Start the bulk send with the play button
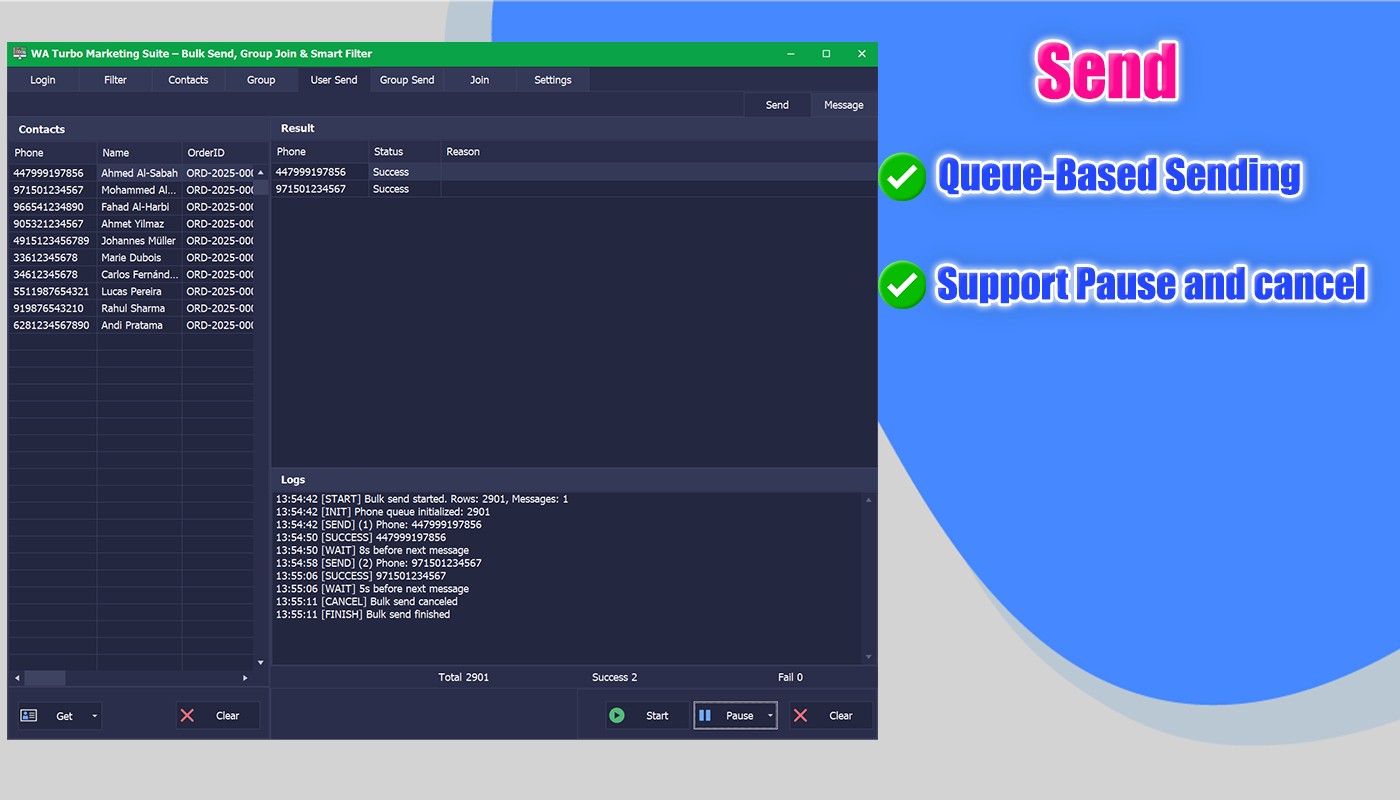The width and height of the screenshot is (1400, 800). tap(646, 715)
